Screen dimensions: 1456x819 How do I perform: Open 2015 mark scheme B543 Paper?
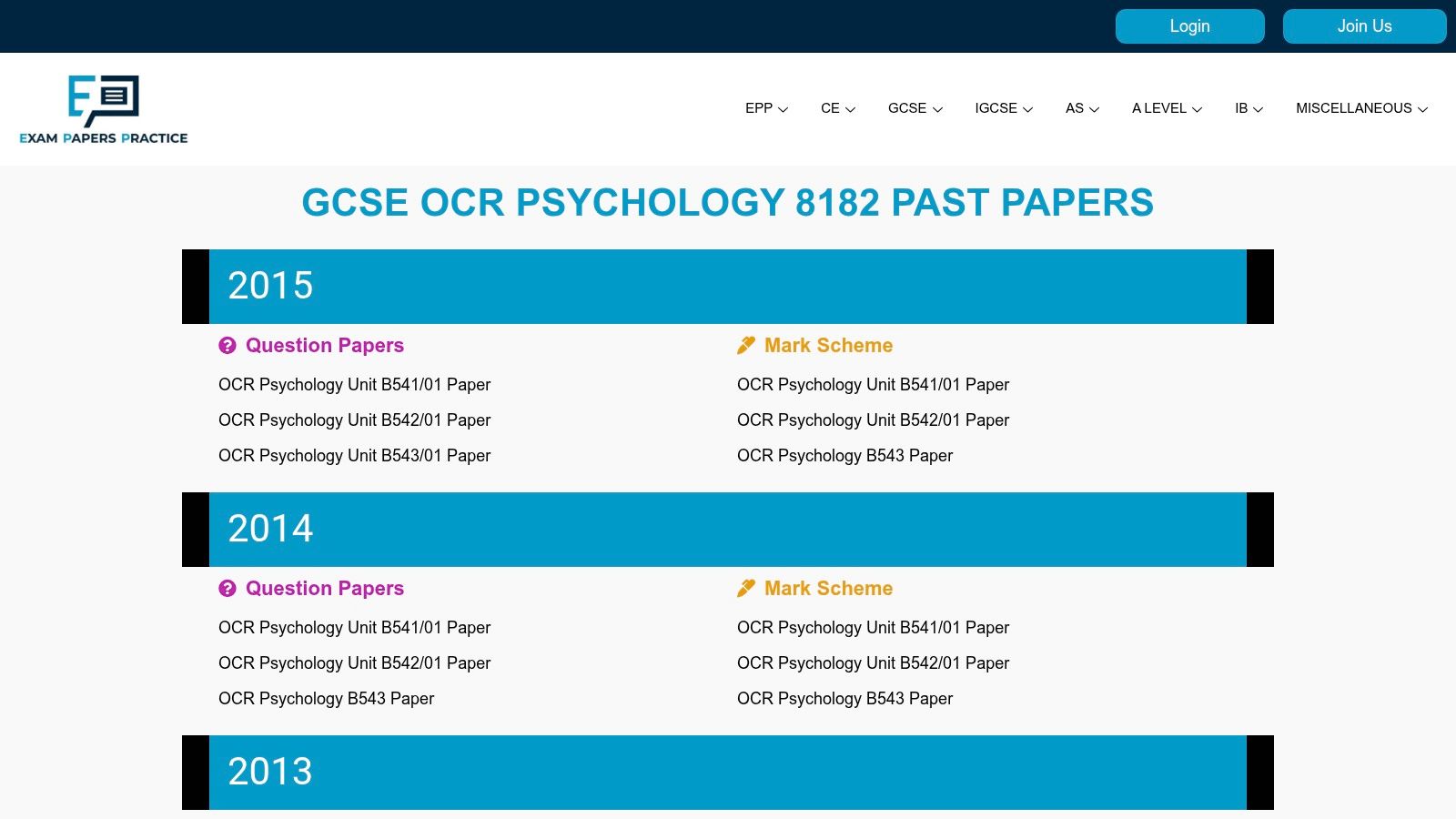(x=844, y=456)
